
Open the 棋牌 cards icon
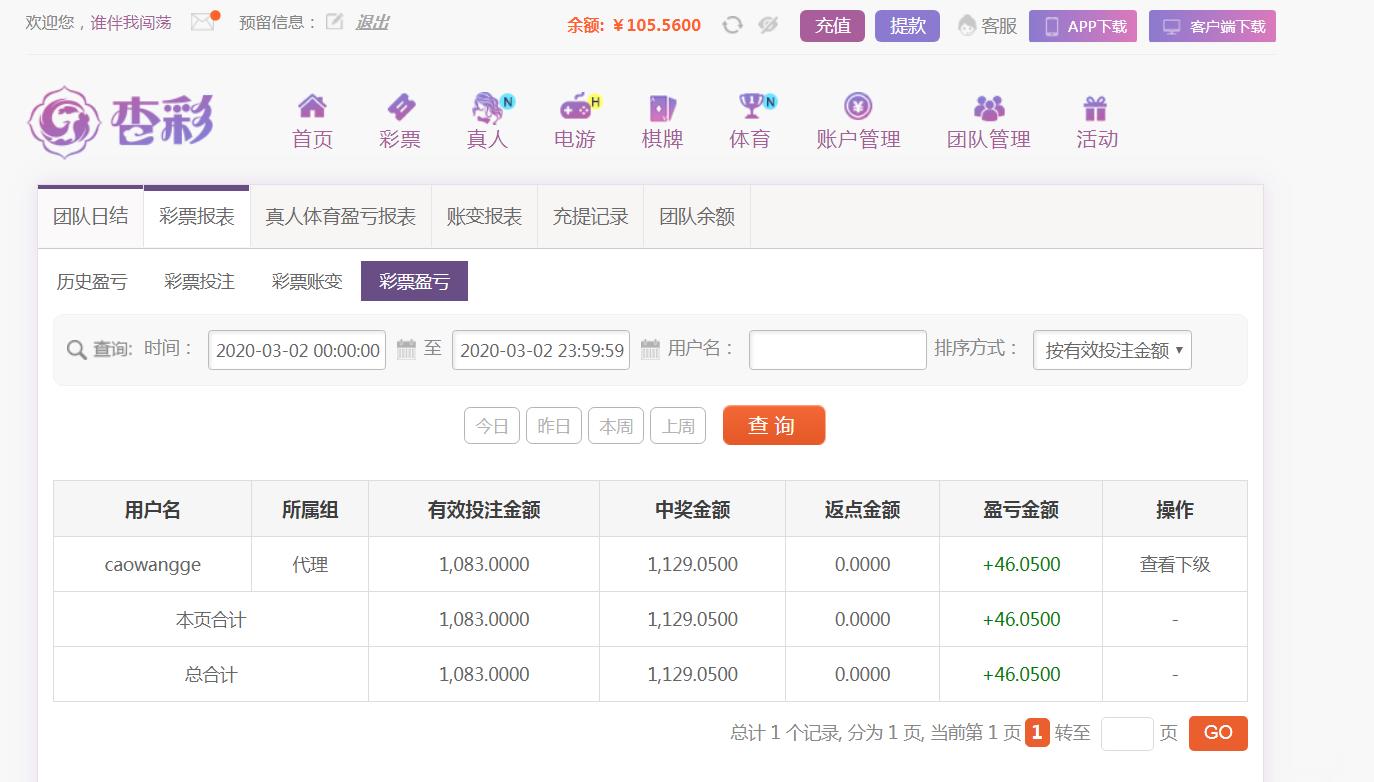(x=662, y=106)
